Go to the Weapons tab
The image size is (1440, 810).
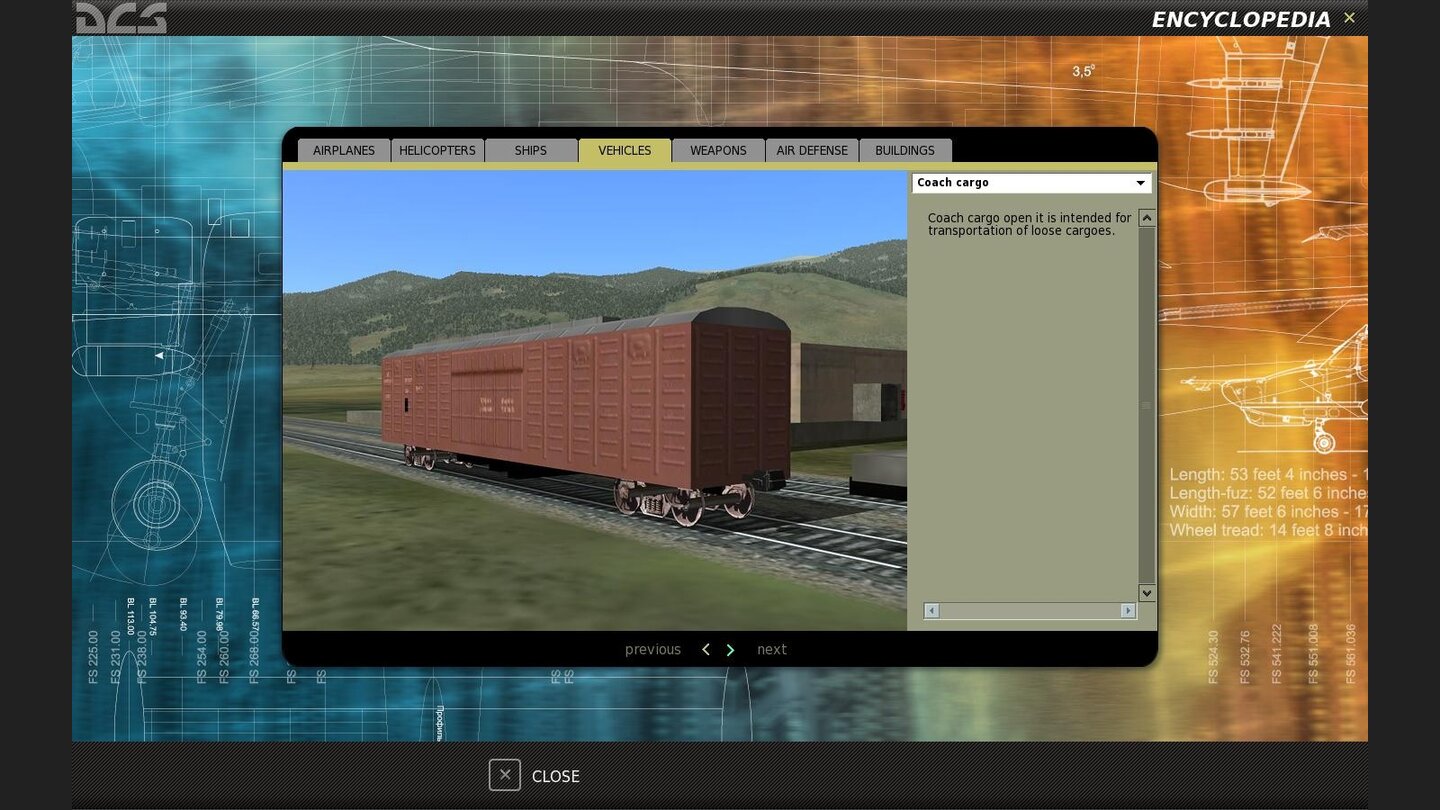(718, 150)
